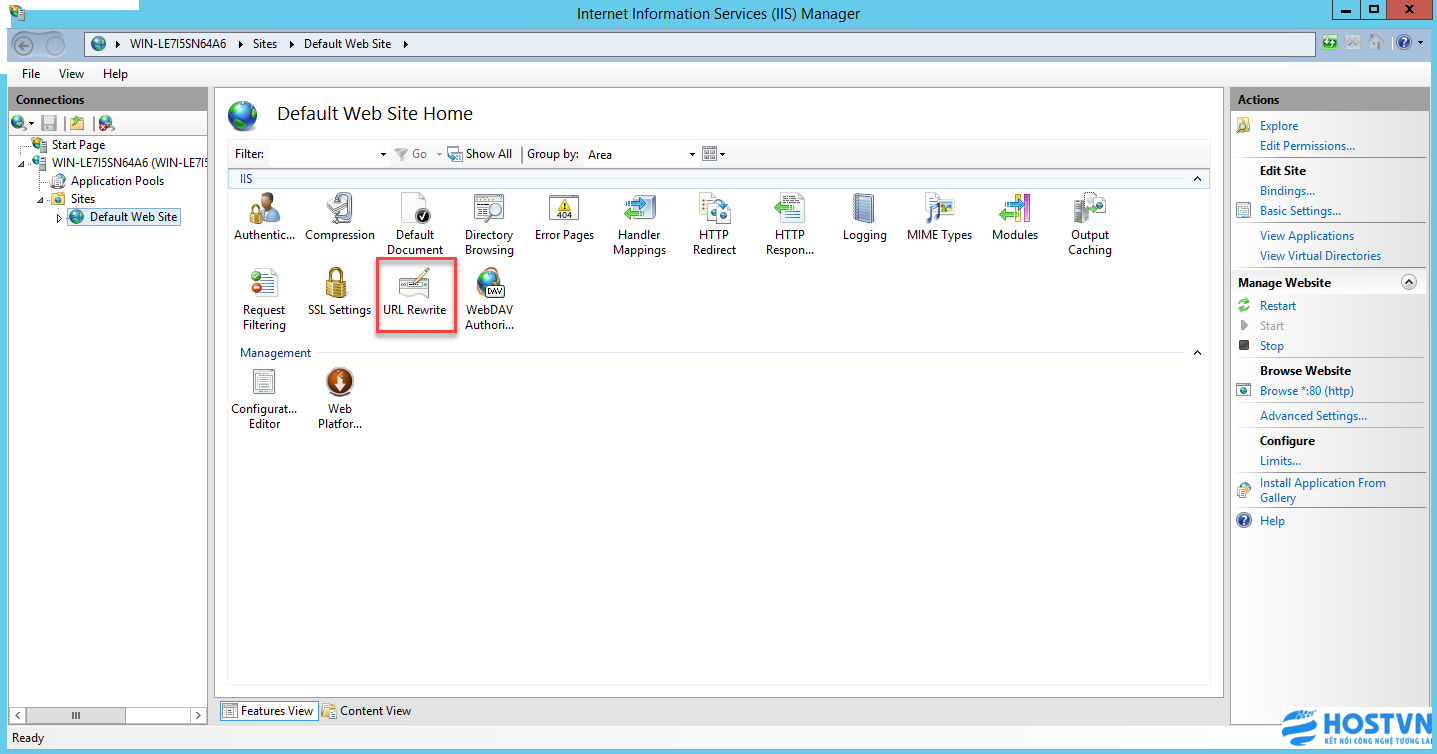
Task: Click the Refresh page icon in address bar
Action: (1330, 42)
